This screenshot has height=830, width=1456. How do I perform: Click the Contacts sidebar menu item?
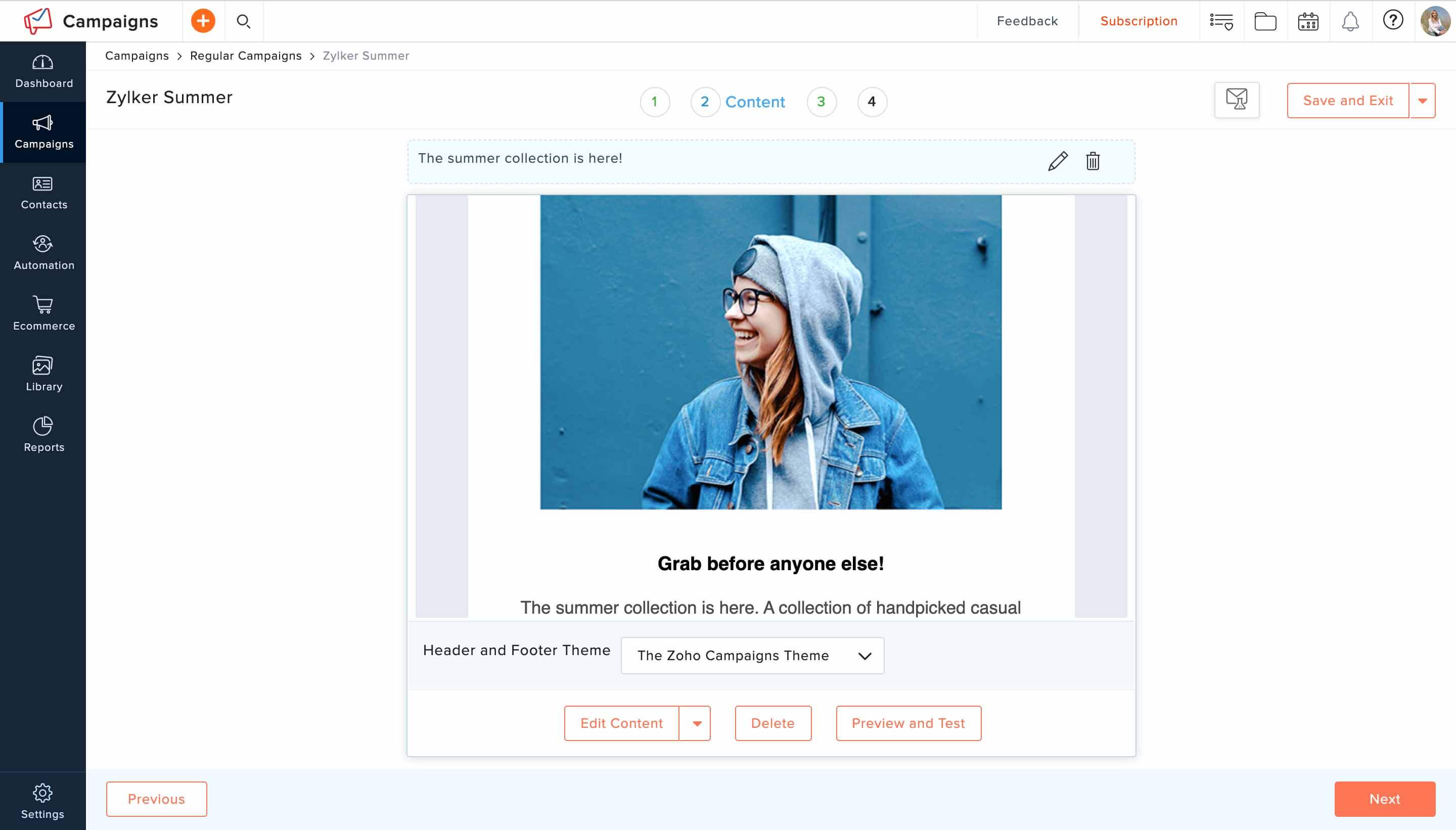(x=44, y=192)
